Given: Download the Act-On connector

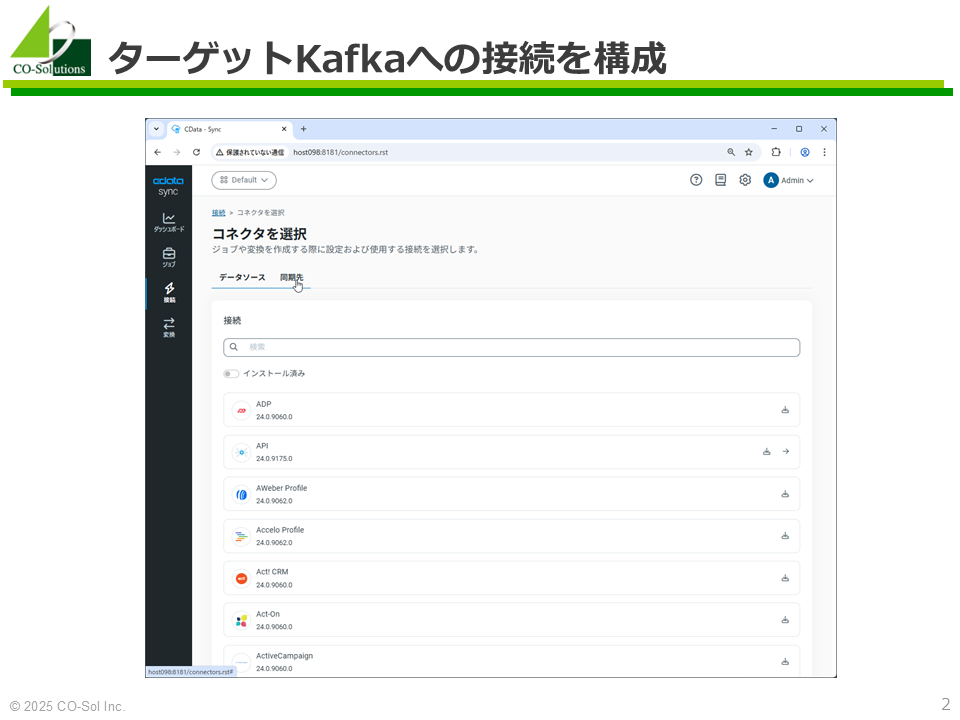Looking at the screenshot, I should coord(785,620).
